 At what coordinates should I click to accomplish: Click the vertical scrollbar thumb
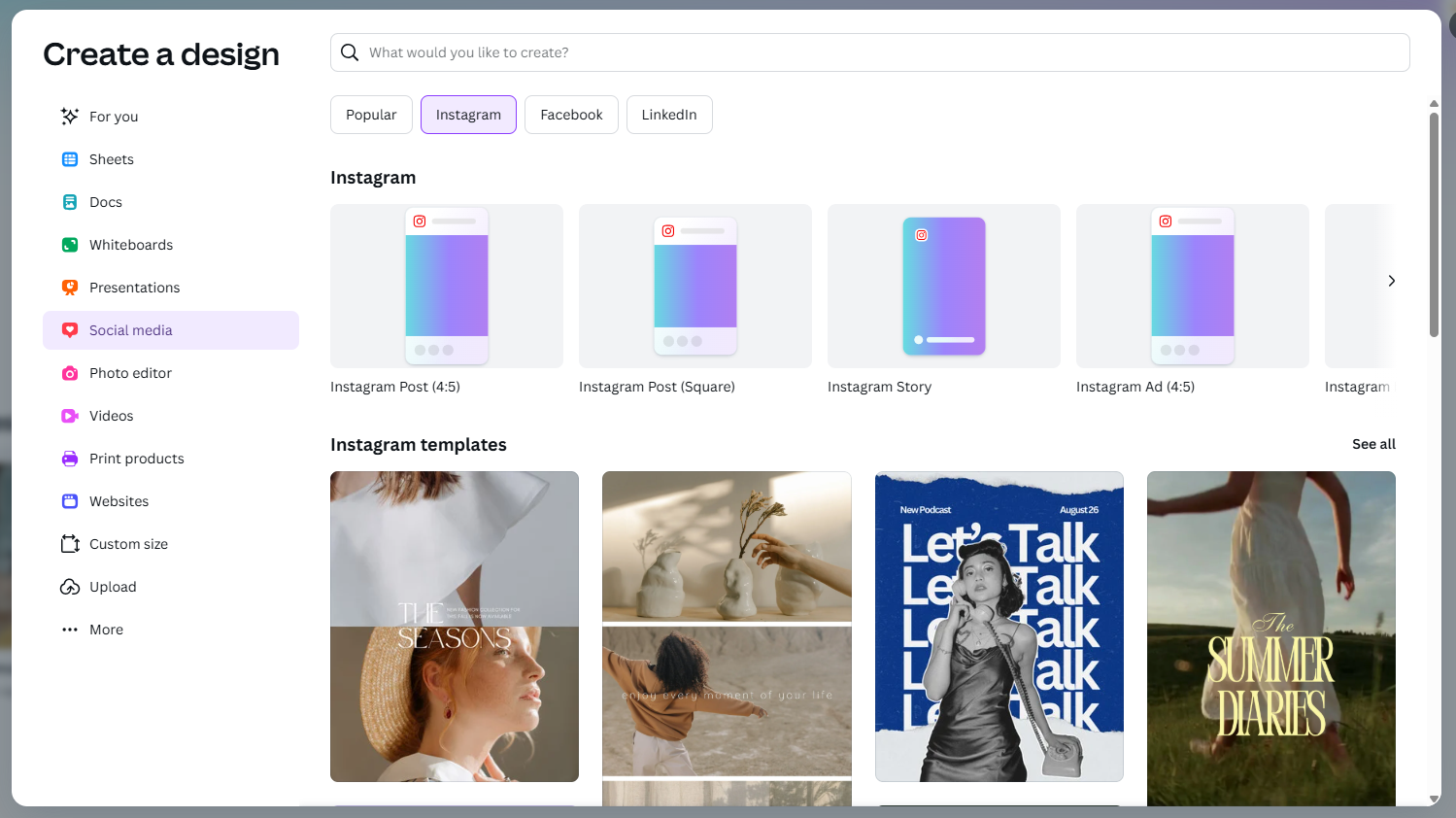tap(1434, 225)
